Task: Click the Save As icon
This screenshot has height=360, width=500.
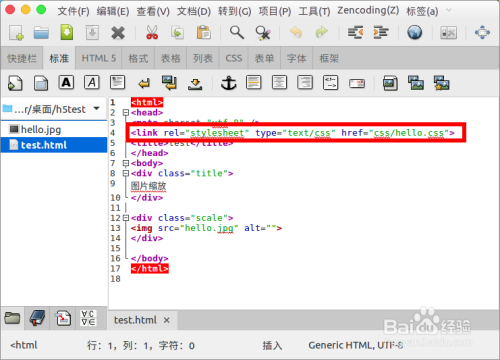Action: (92, 33)
